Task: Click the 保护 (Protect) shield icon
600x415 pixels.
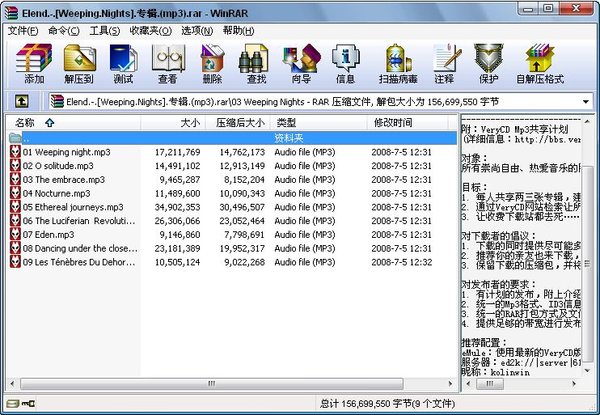Action: pyautogui.click(x=489, y=58)
